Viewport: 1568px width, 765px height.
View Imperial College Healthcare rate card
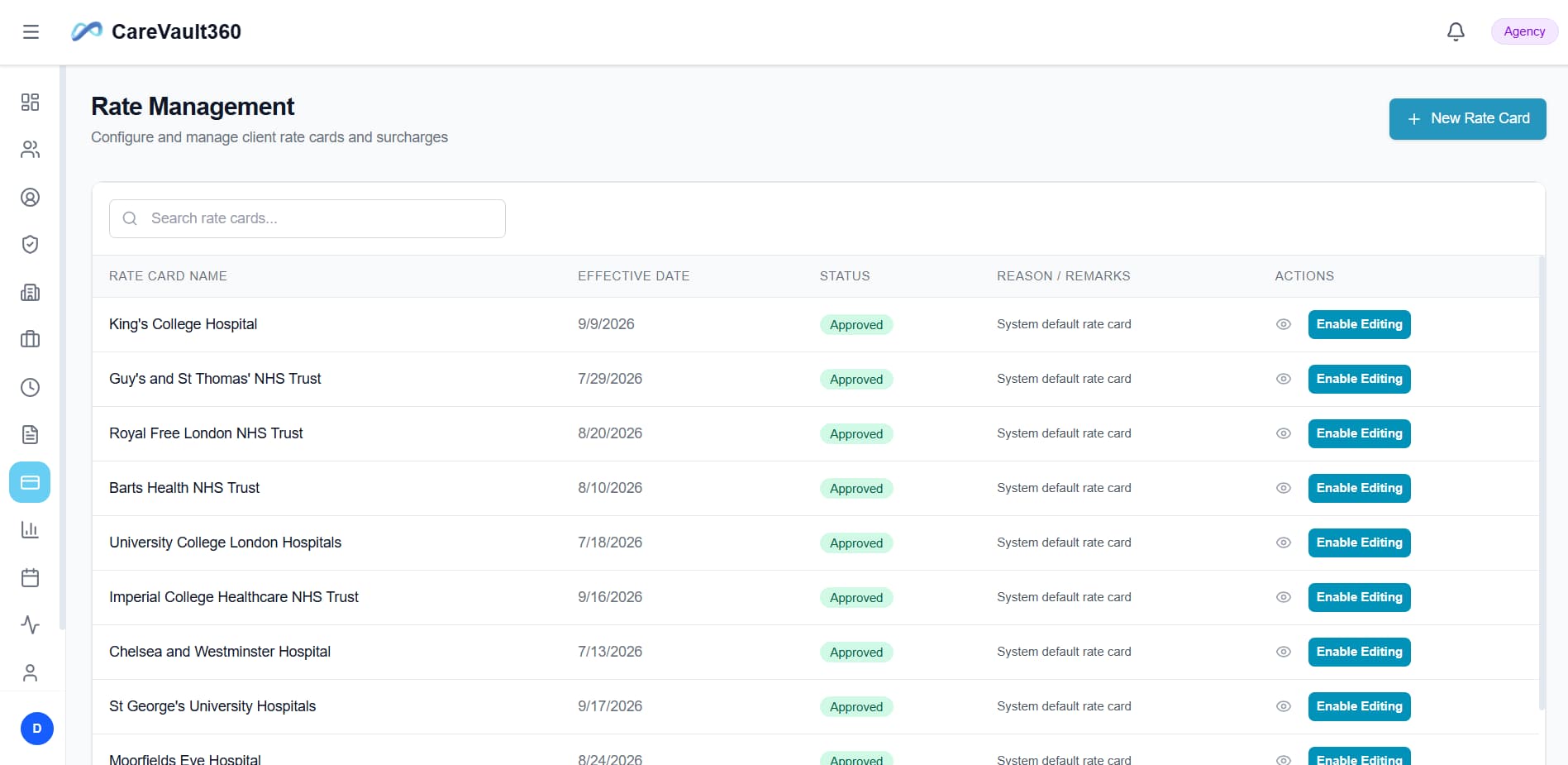pyautogui.click(x=1283, y=597)
